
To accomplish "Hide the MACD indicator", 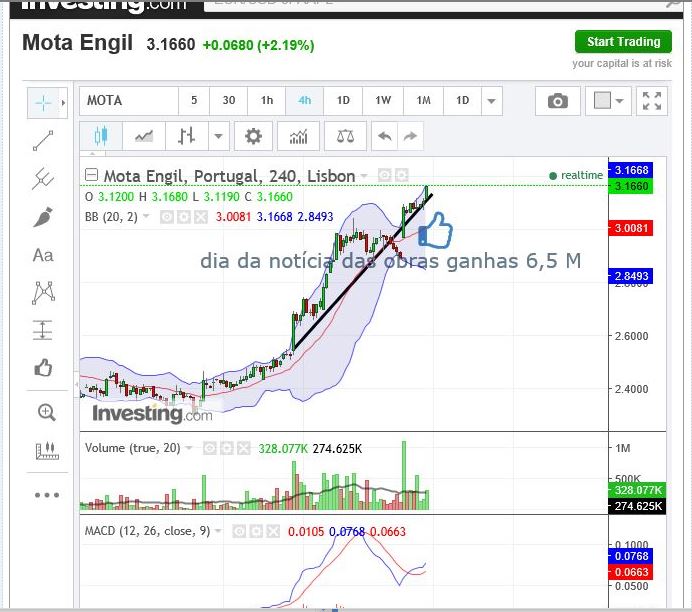I will [x=239, y=531].
